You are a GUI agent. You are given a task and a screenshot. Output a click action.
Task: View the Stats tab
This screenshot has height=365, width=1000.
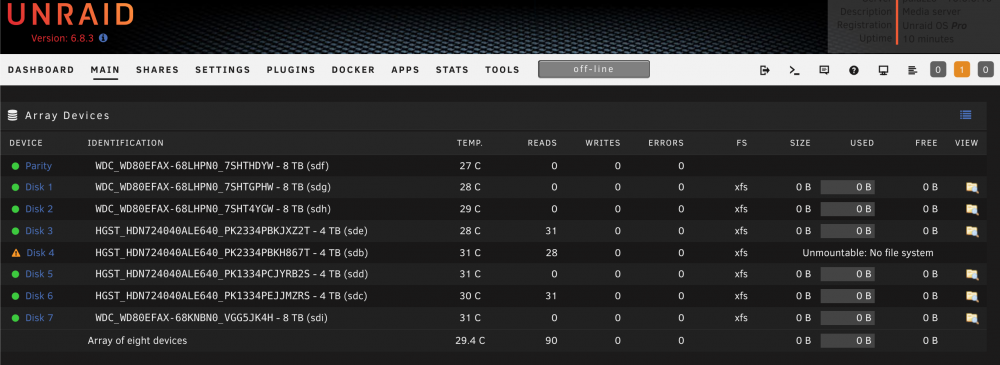click(452, 70)
